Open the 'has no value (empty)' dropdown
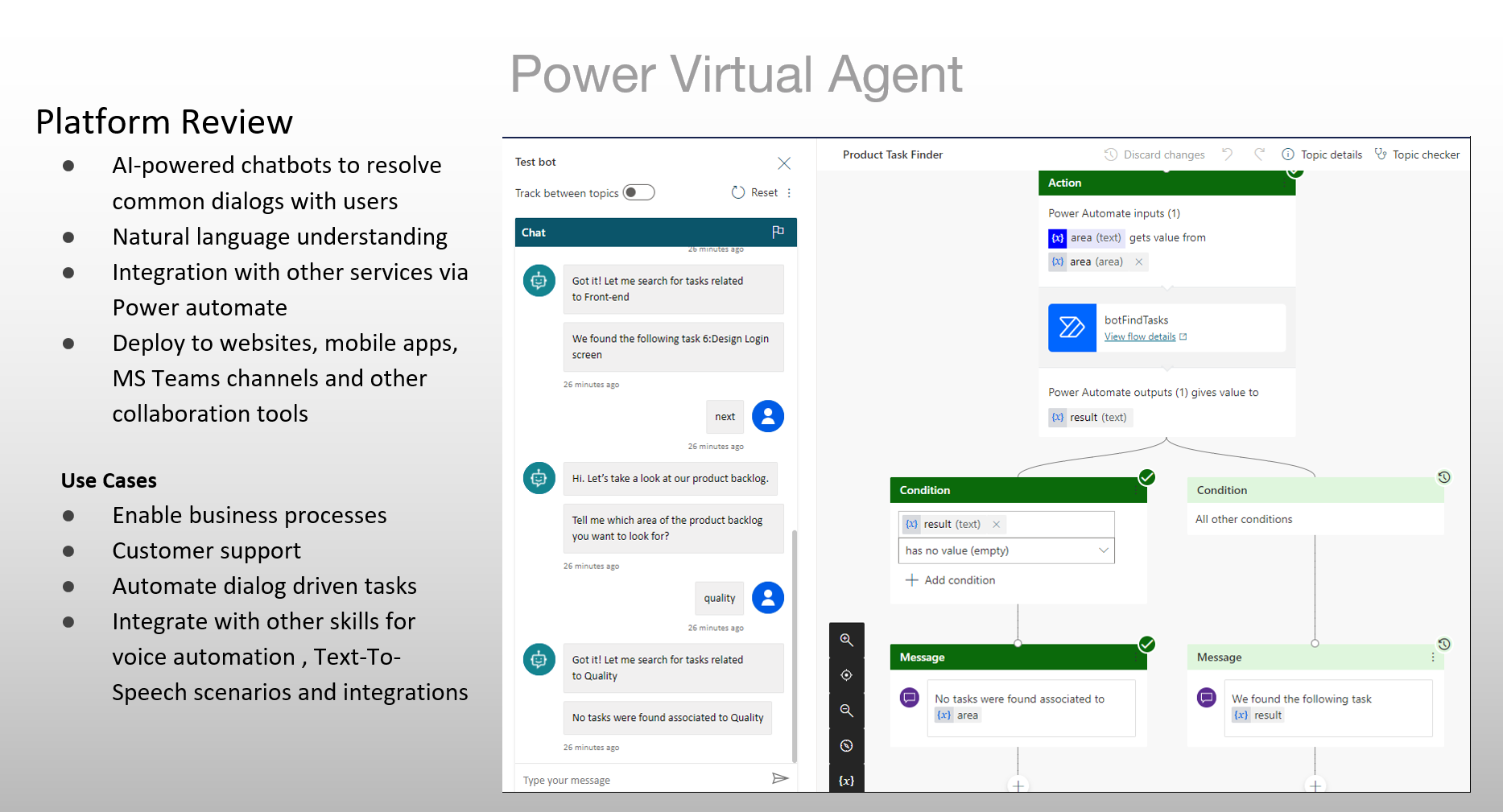The image size is (1503, 812). click(x=1006, y=550)
